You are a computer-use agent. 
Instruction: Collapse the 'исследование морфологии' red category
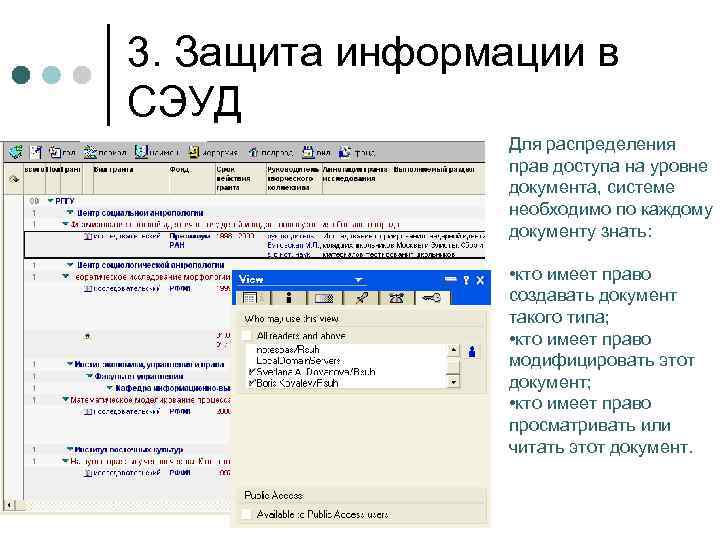click(x=66, y=276)
